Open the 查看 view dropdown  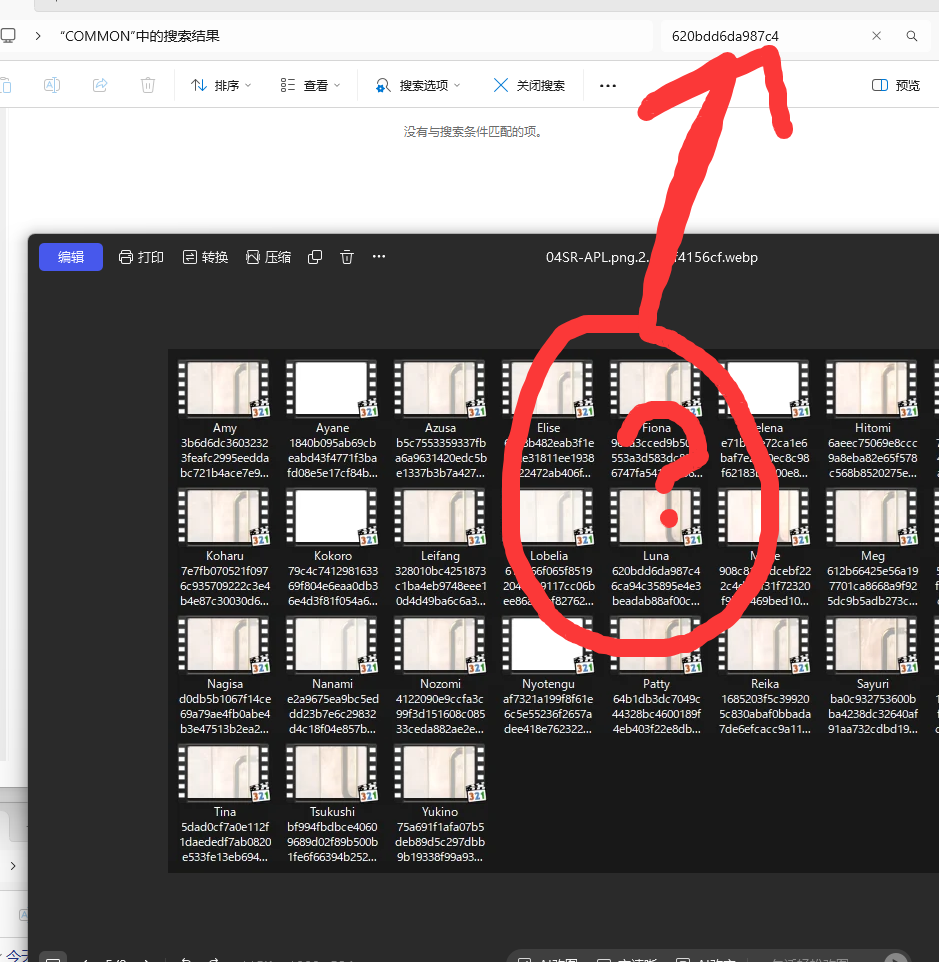[x=310, y=85]
